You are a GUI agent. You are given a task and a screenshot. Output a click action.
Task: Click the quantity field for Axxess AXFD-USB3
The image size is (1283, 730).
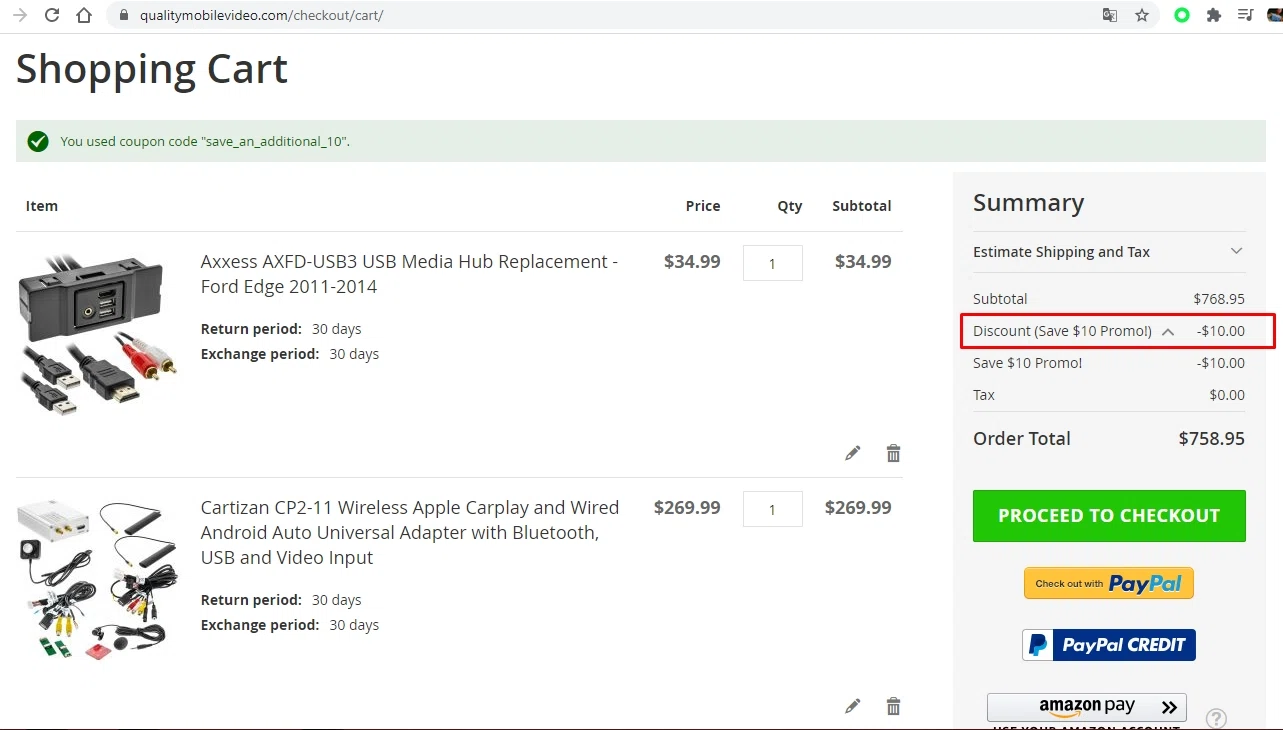coord(773,263)
